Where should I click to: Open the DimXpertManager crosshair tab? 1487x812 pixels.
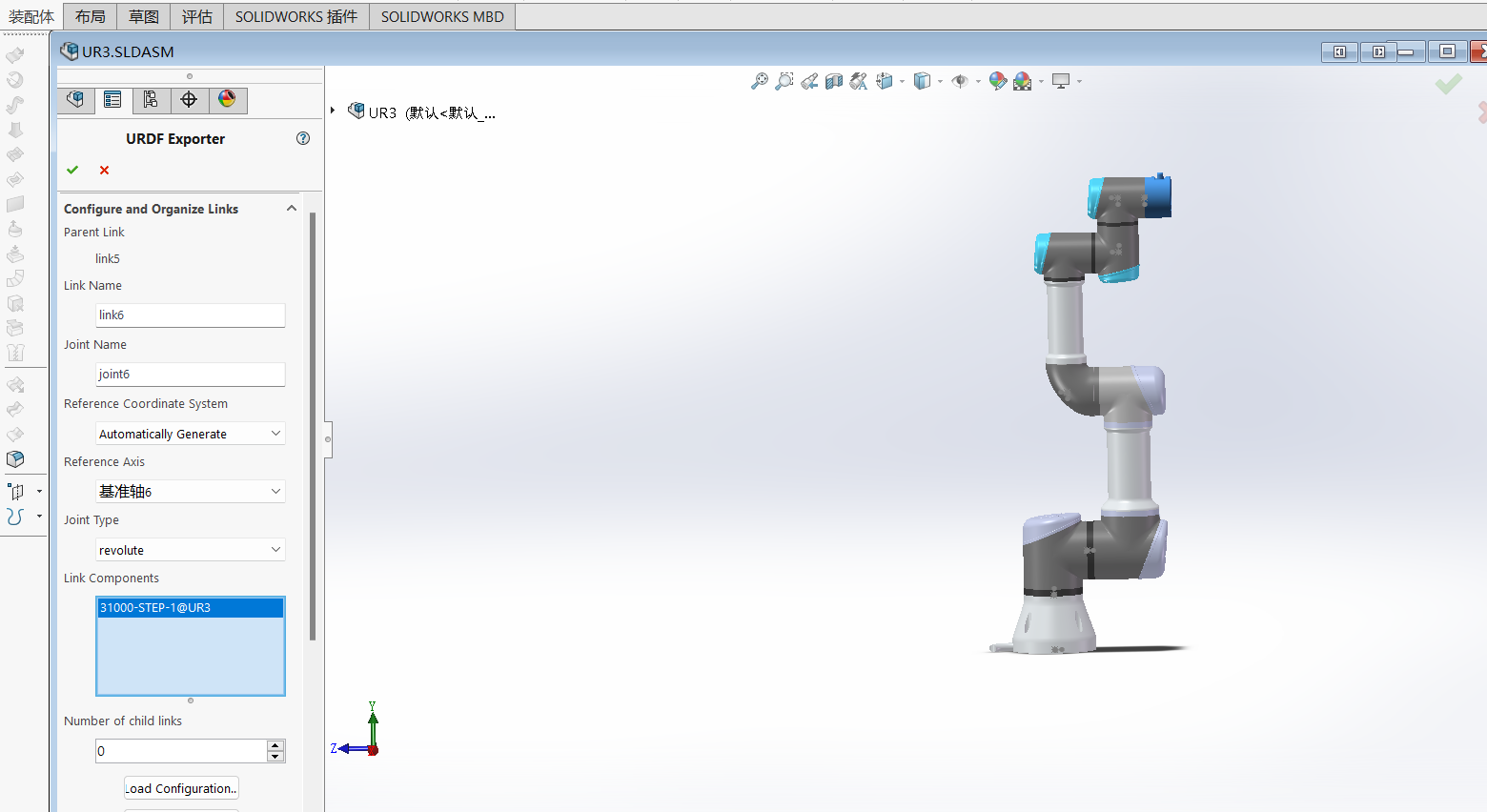tap(190, 100)
